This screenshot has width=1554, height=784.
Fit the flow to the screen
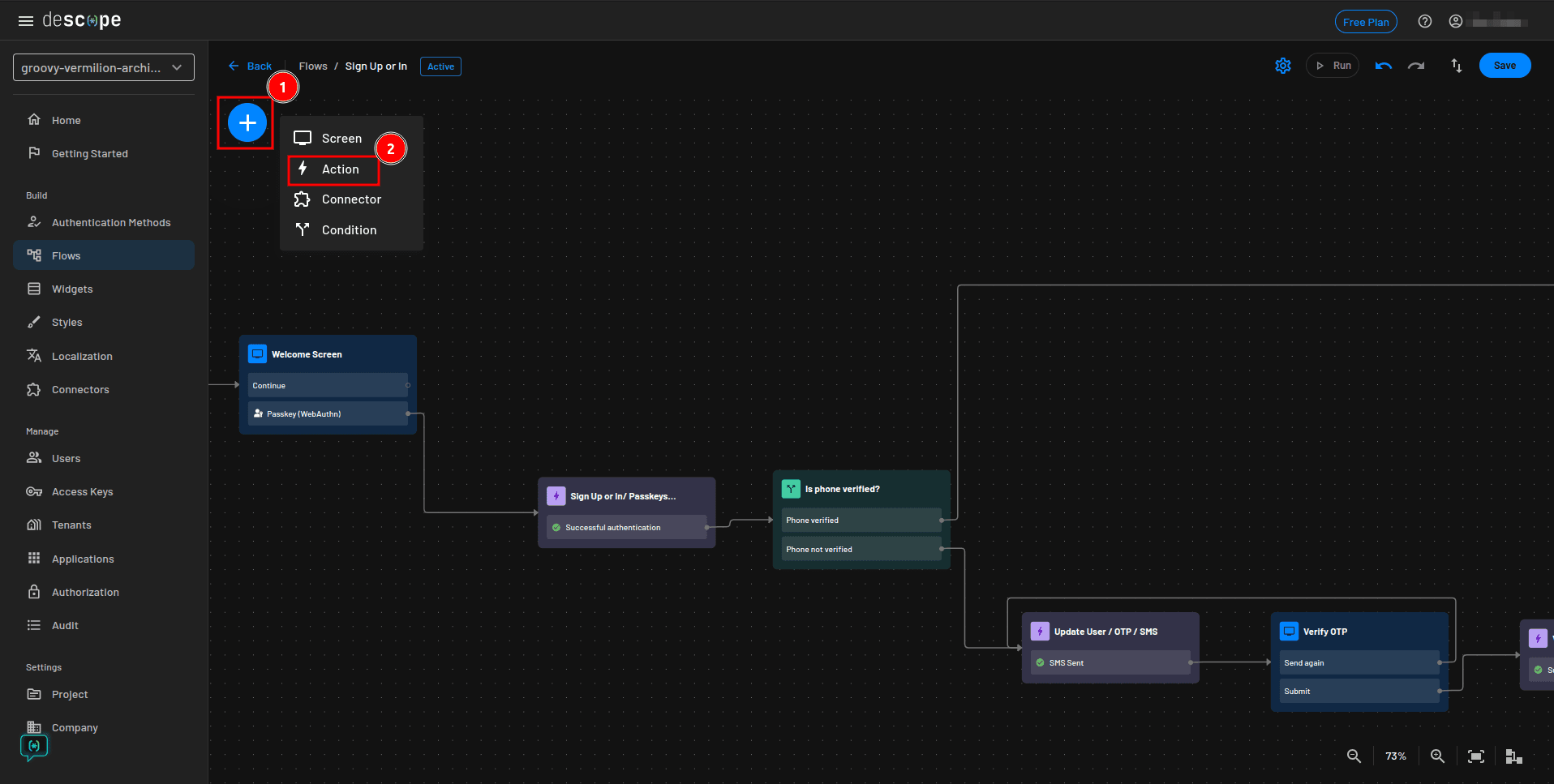click(x=1476, y=756)
